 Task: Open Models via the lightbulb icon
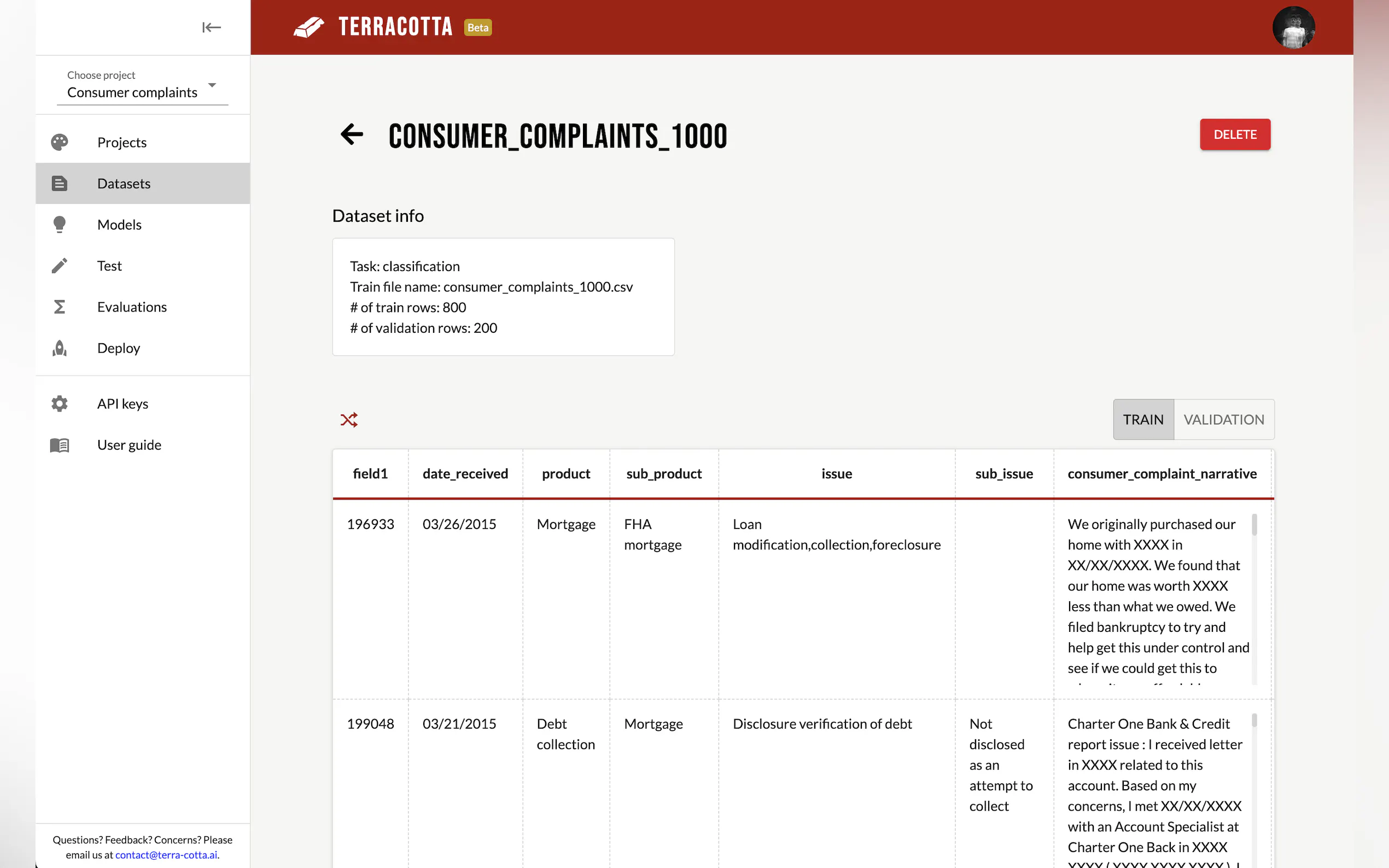coord(60,225)
